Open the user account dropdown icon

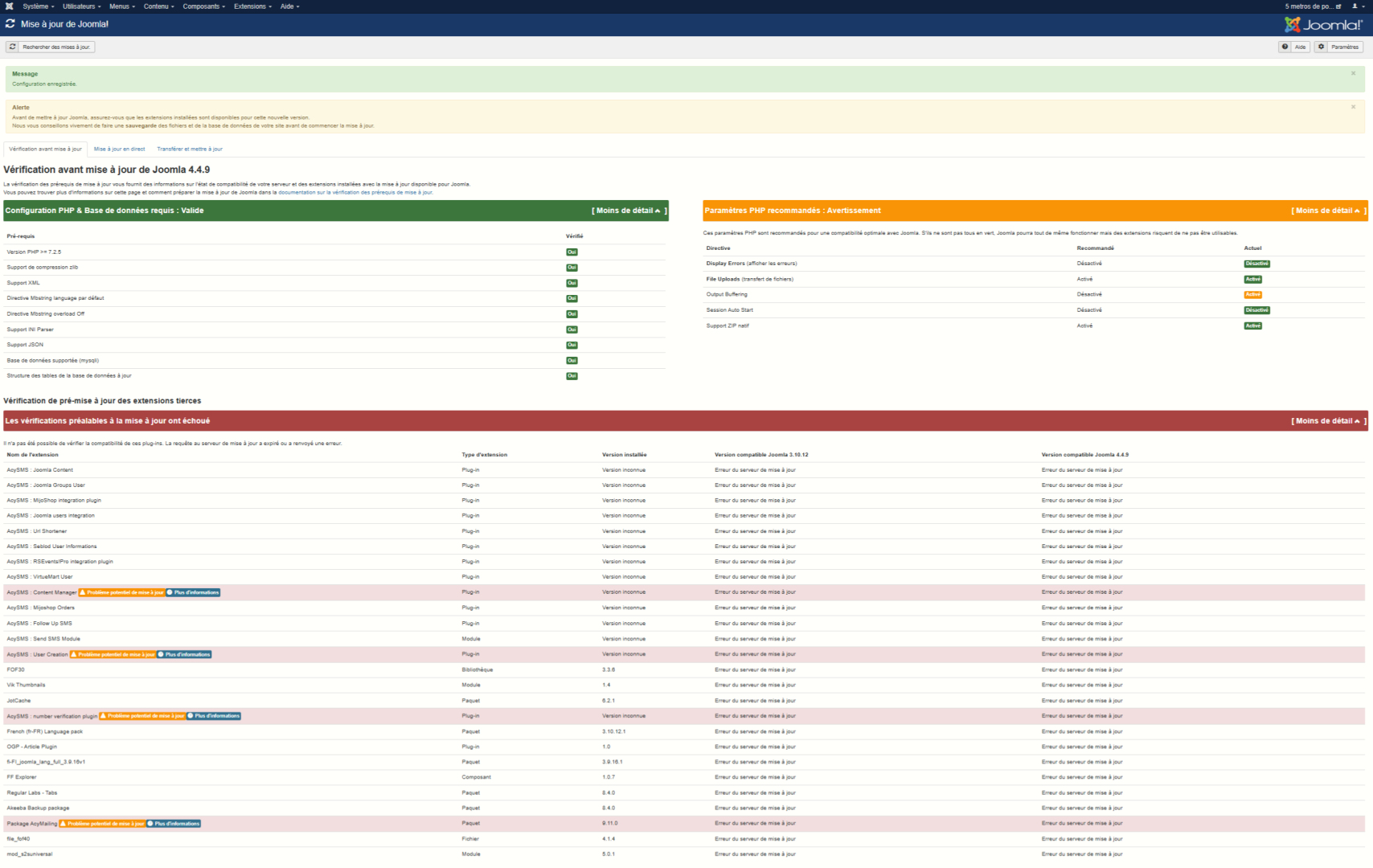point(1356,6)
